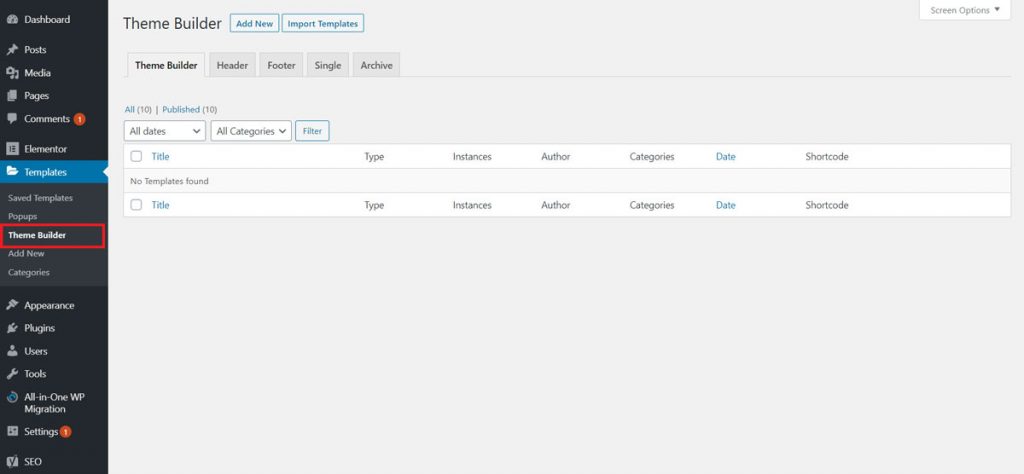Viewport: 1024px width, 474px height.
Task: Open Theme Builder submenu item
Action: click(37, 235)
